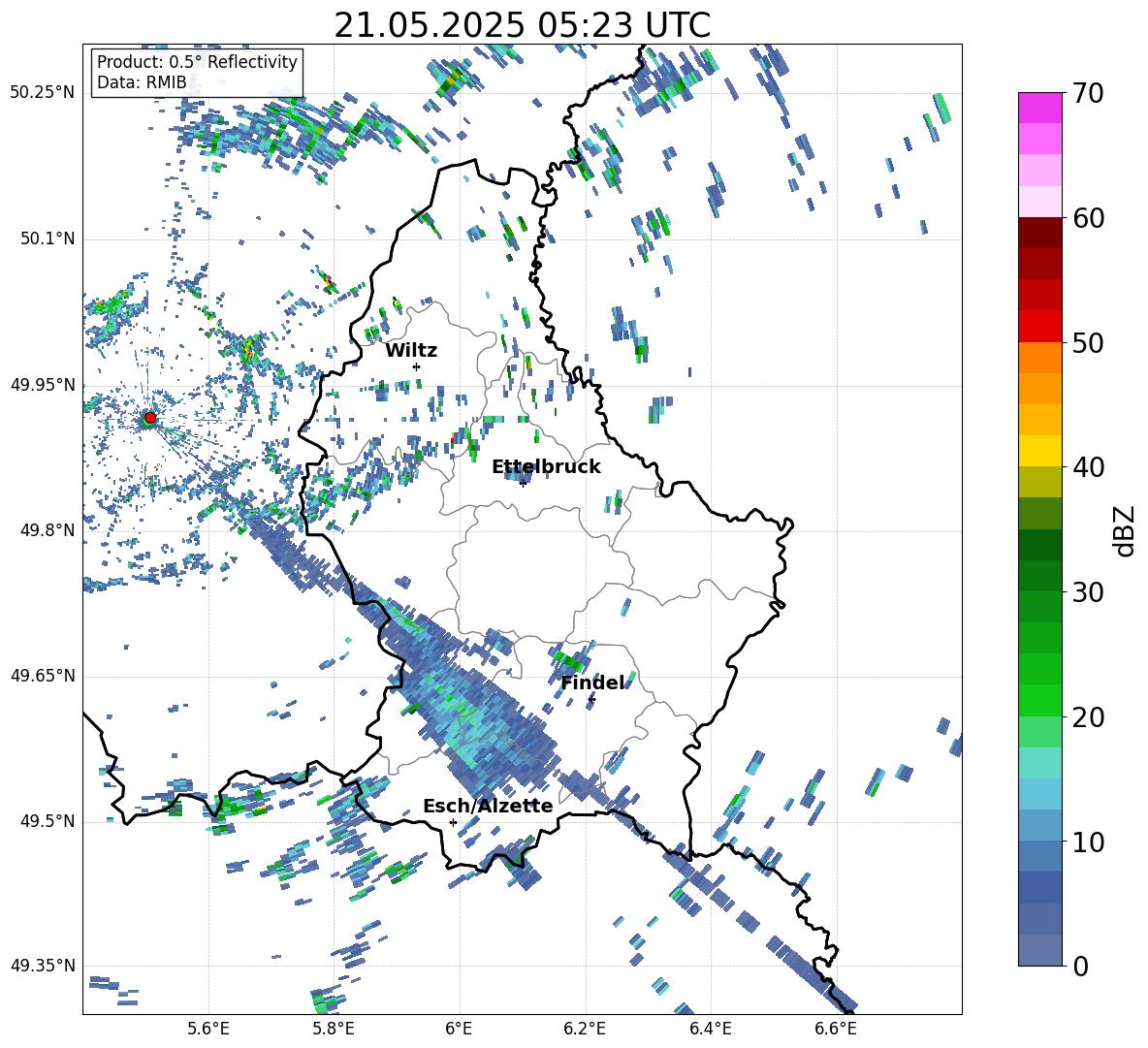Click the latitude label 50.1°N

[x=48, y=238]
